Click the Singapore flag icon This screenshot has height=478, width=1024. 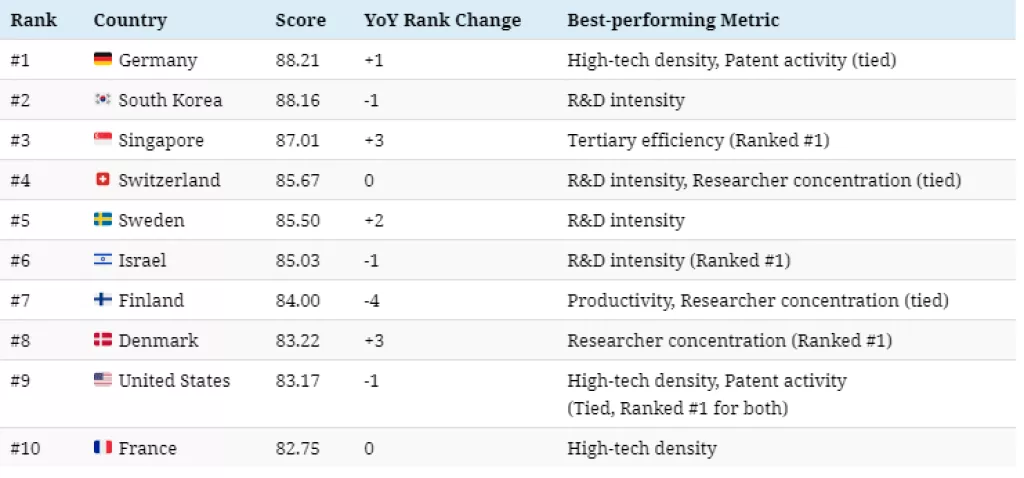coord(102,140)
